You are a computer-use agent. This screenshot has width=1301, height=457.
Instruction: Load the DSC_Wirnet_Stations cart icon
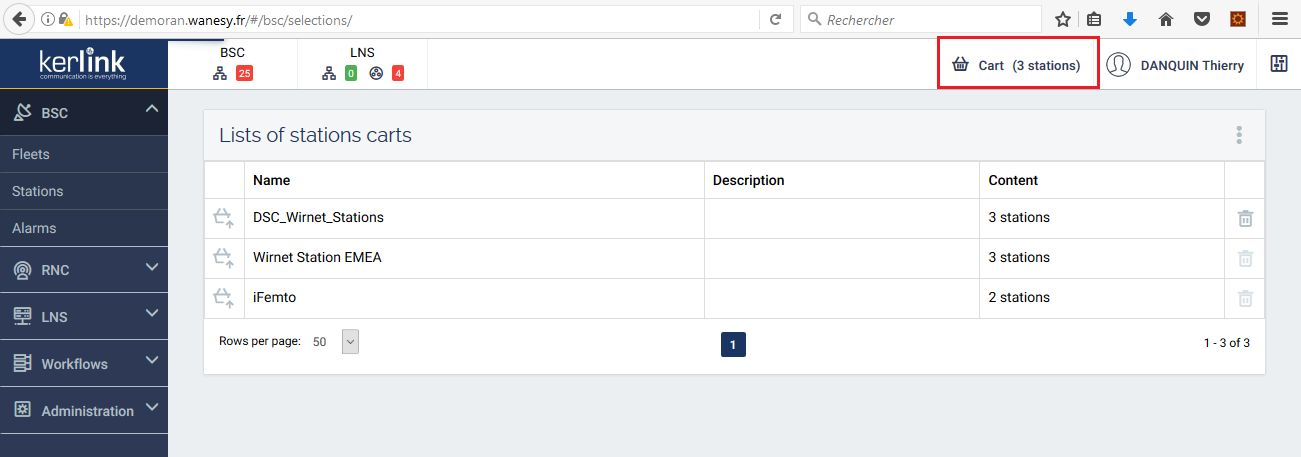click(x=223, y=217)
